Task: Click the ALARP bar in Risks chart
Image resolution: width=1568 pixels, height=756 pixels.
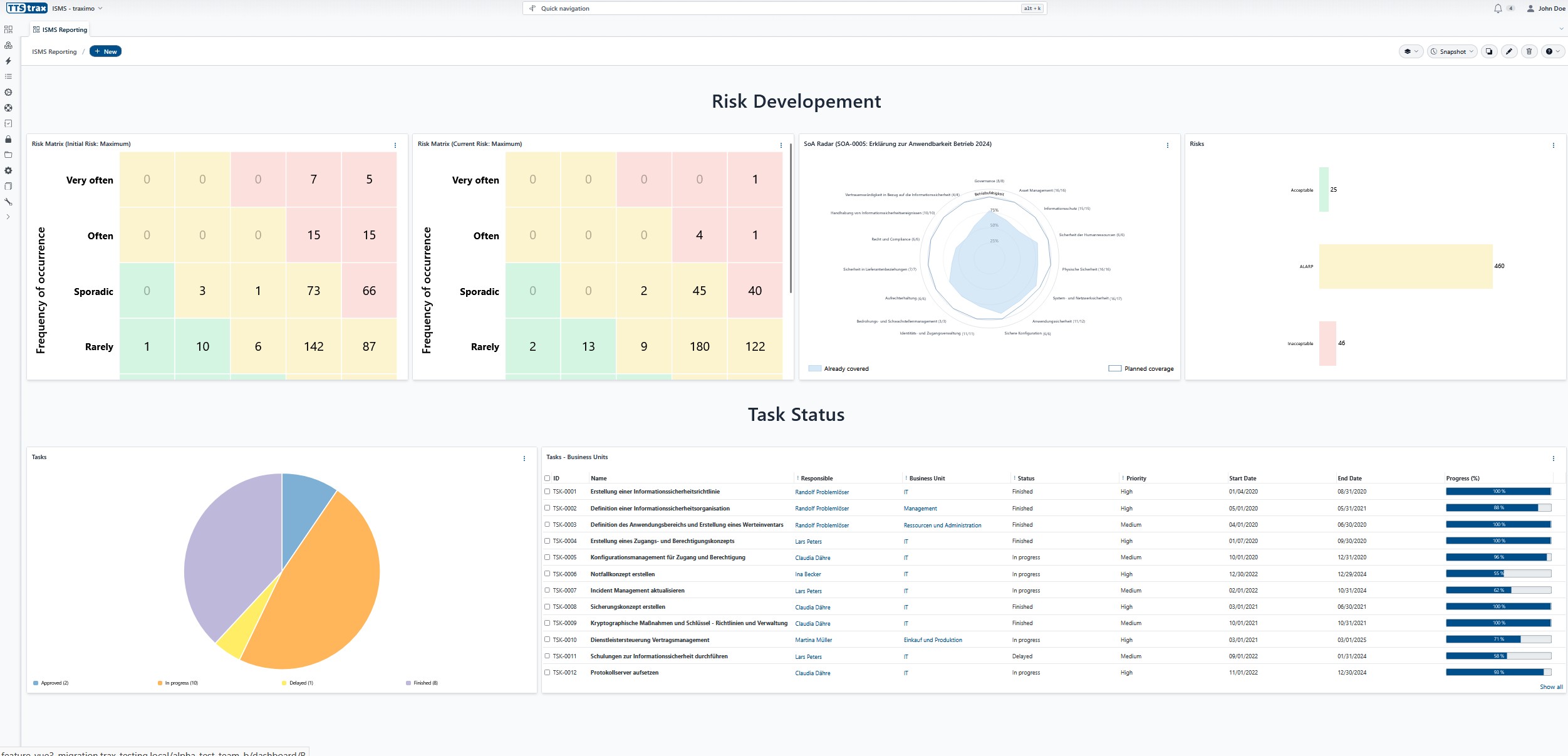Action: coord(1405,267)
